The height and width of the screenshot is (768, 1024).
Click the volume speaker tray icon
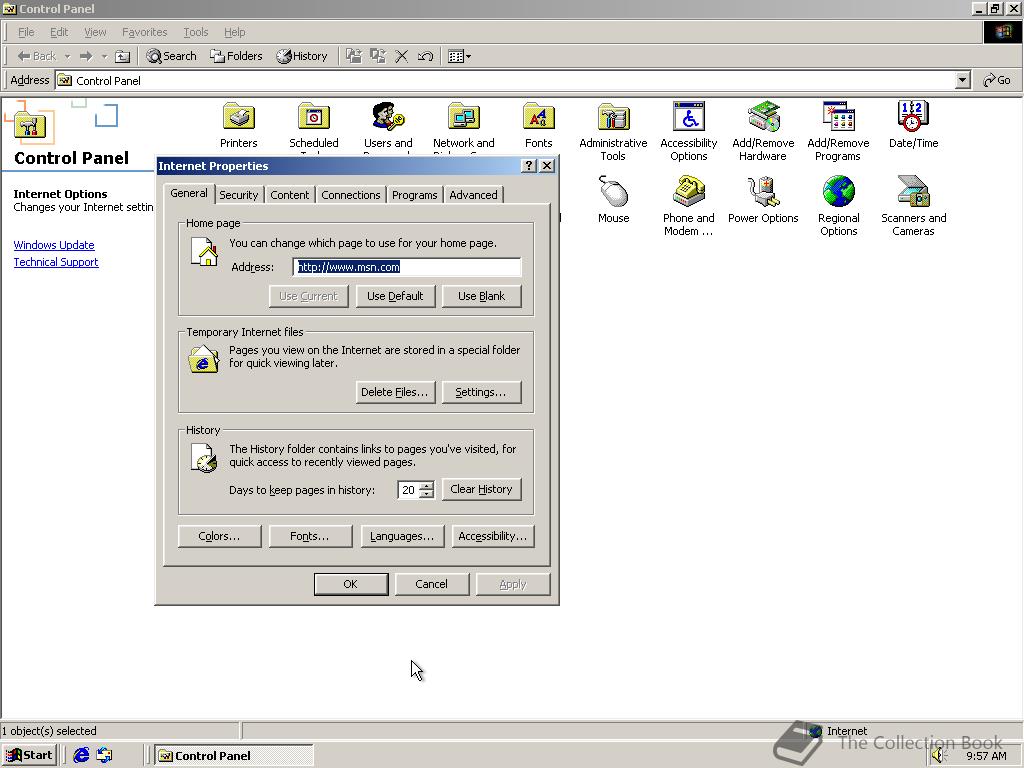click(x=938, y=755)
